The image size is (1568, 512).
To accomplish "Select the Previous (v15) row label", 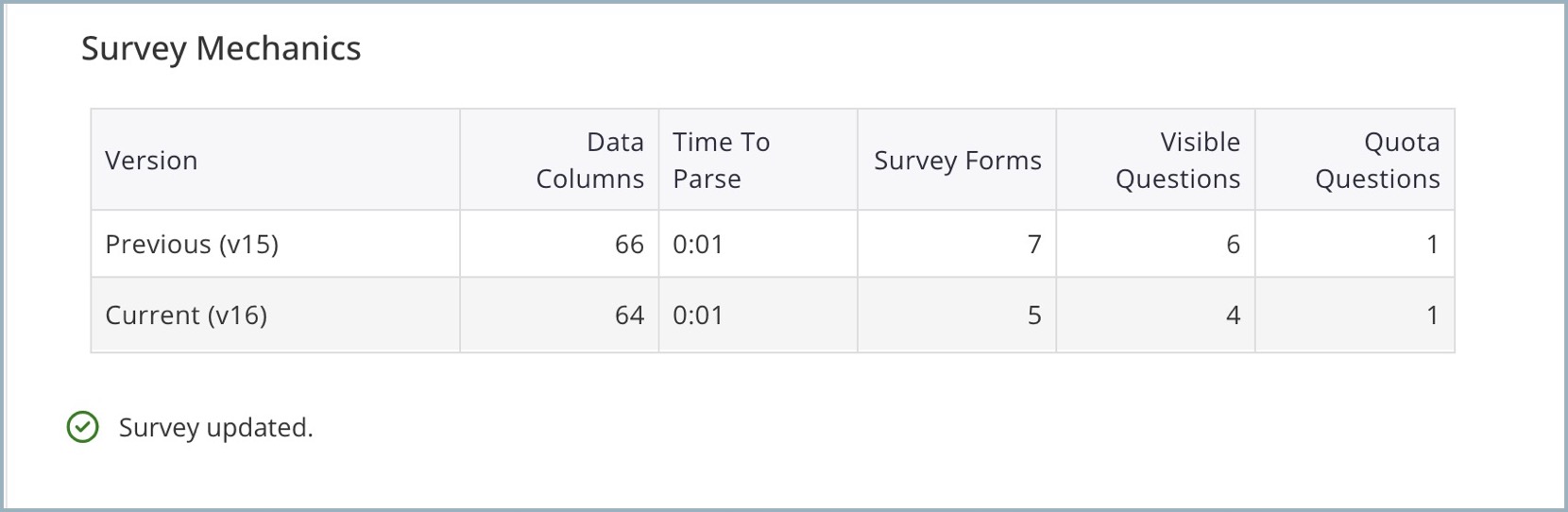I will click(x=192, y=244).
